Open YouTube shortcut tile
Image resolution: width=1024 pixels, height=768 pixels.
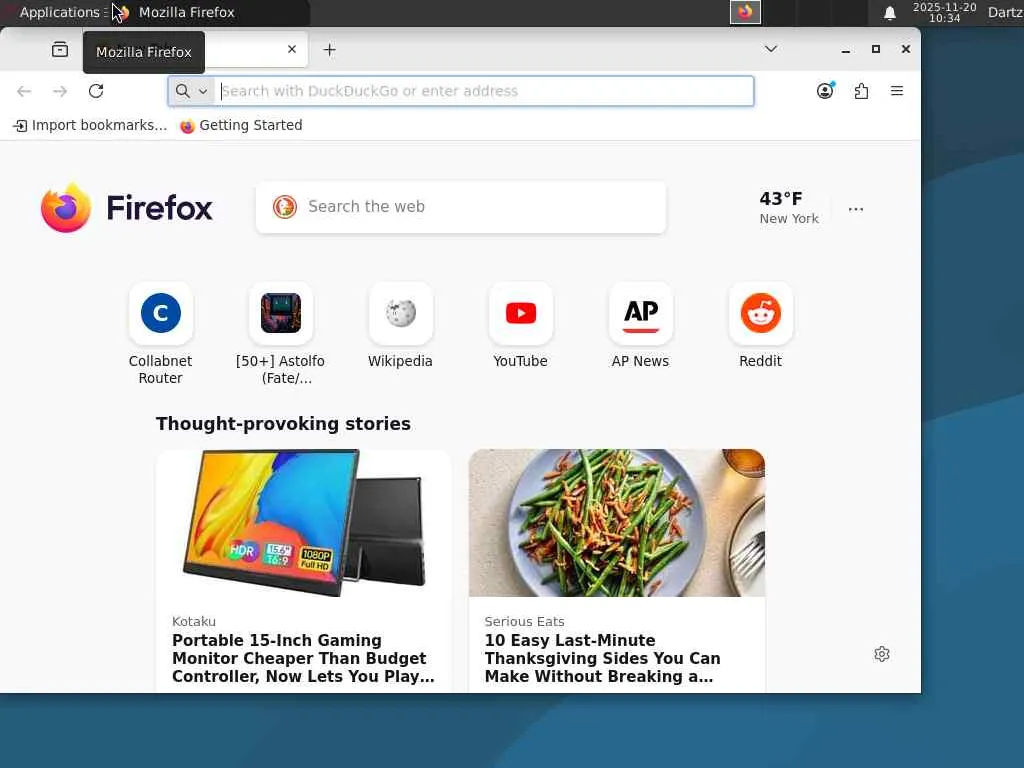[x=520, y=326]
